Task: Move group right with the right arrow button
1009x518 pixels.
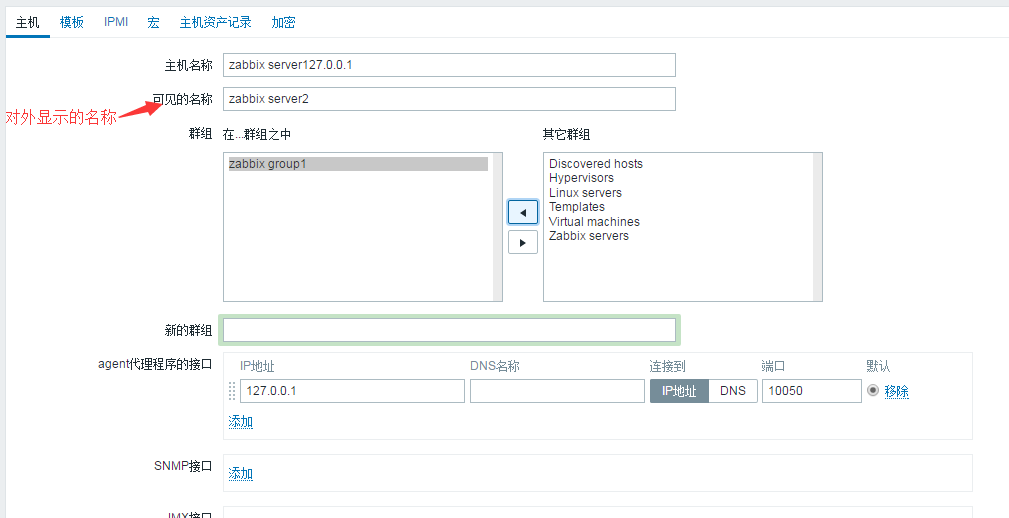Action: click(523, 243)
